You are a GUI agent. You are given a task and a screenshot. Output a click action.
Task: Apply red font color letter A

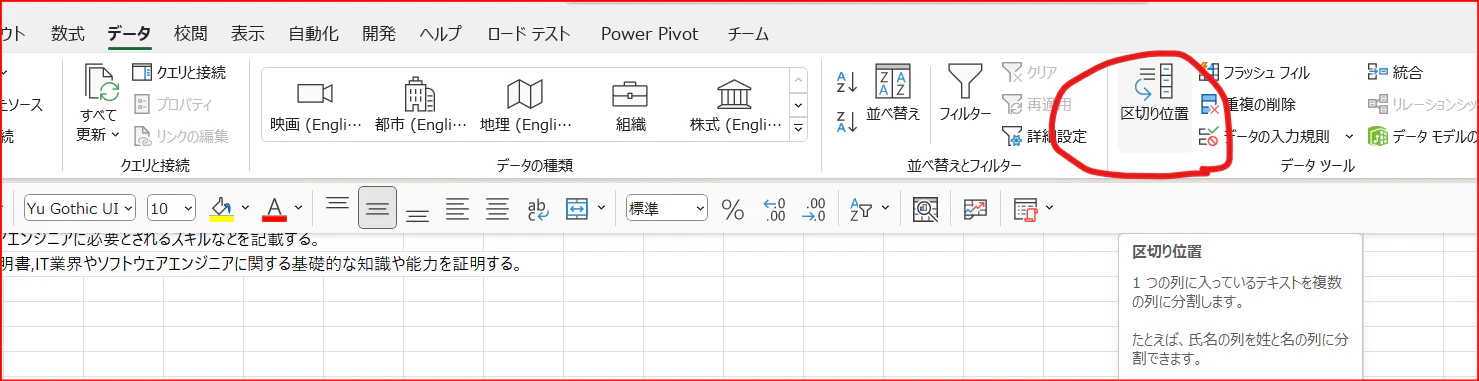click(275, 208)
